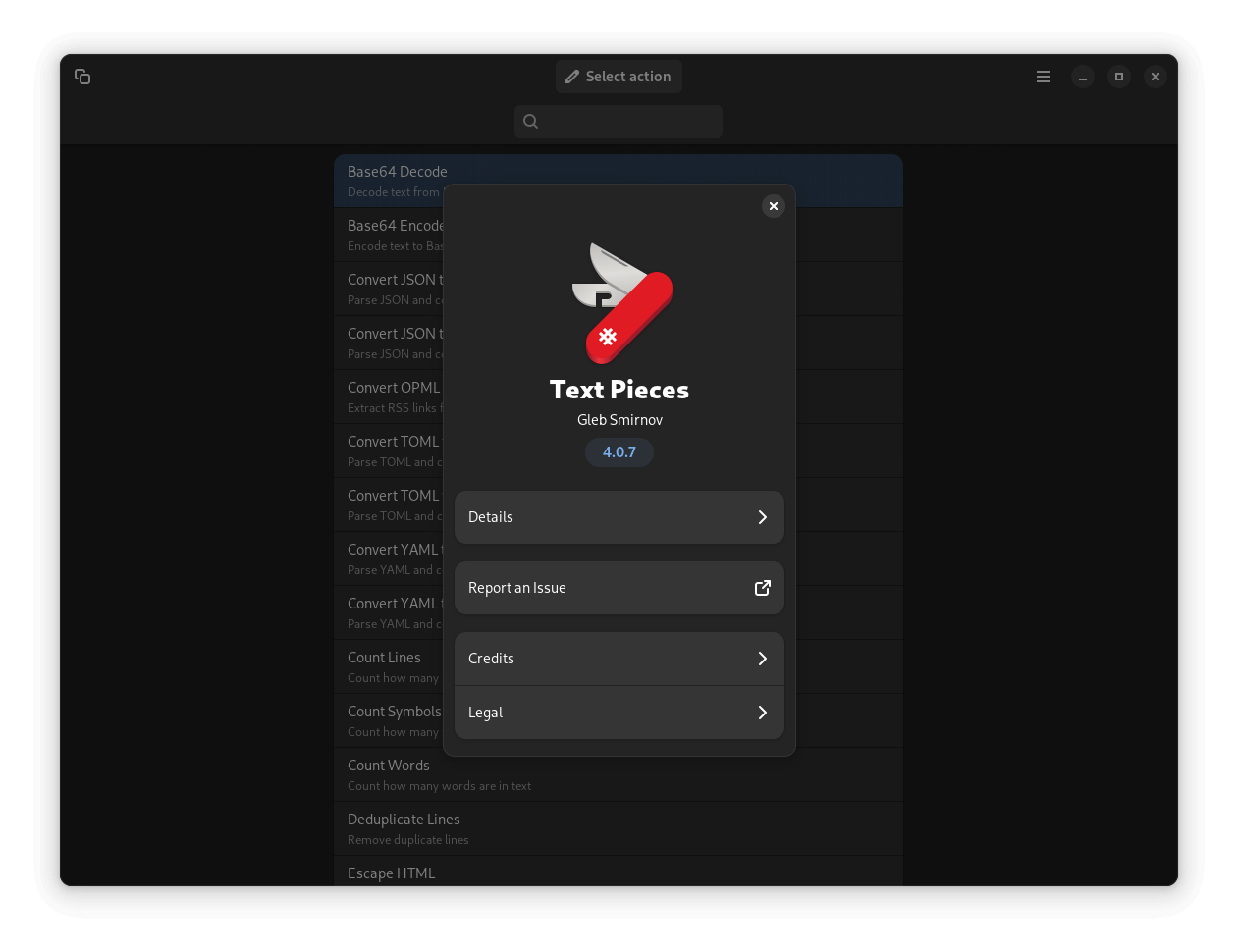
Task: Dismiss the about dialog with the X
Action: point(774,206)
